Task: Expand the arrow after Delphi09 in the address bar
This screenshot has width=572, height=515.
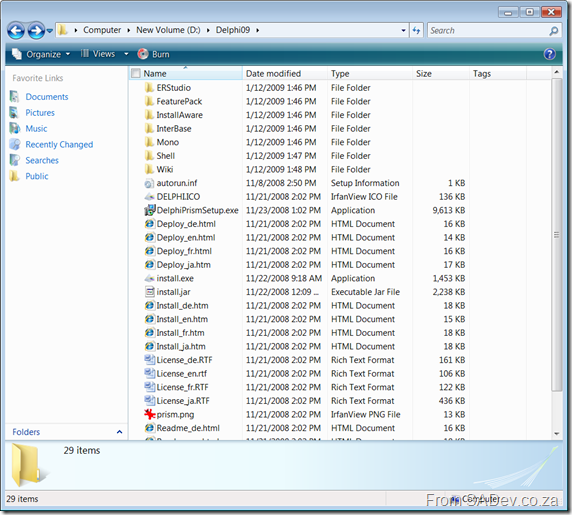Action: [258, 30]
